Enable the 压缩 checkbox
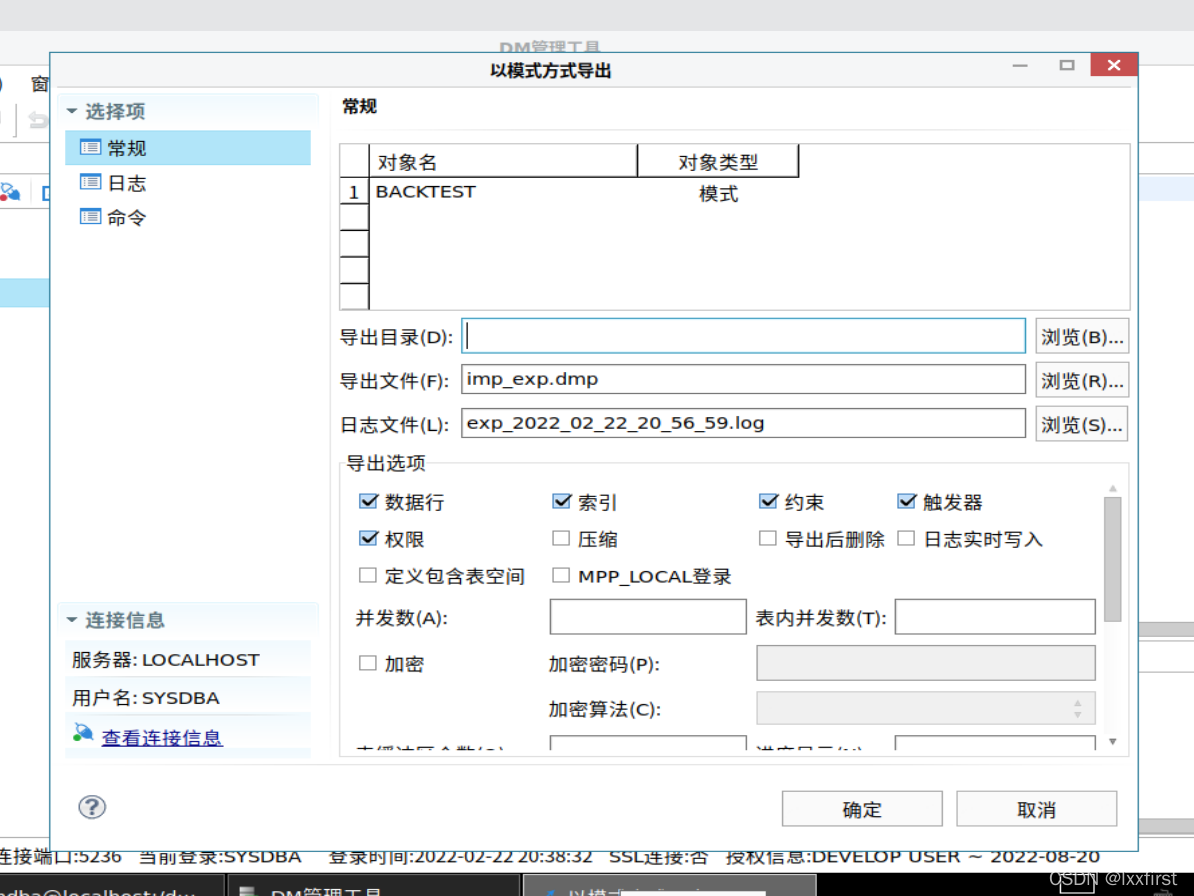Image resolution: width=1194 pixels, height=896 pixels. coord(561,538)
